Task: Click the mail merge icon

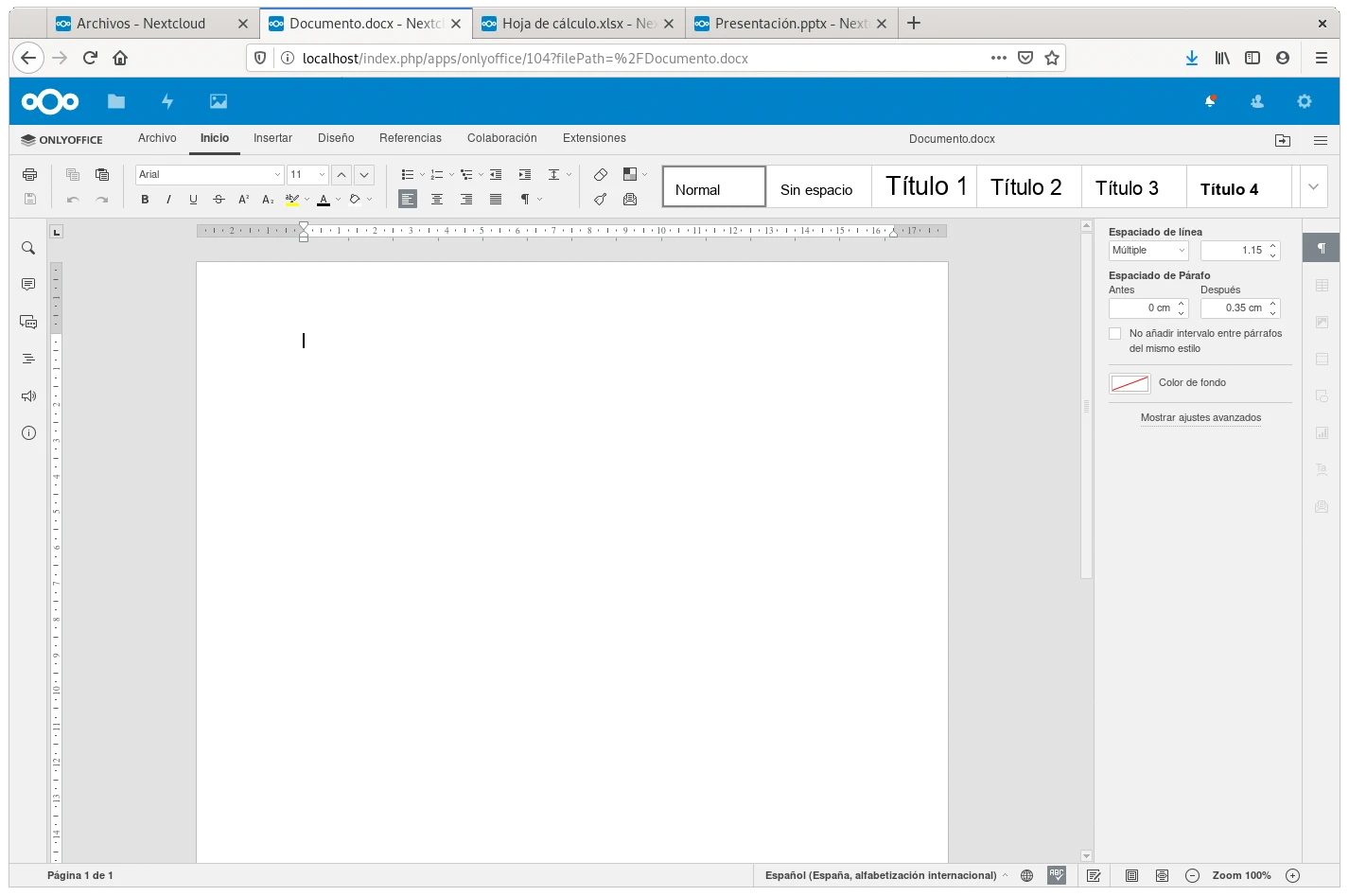Action: (x=630, y=200)
